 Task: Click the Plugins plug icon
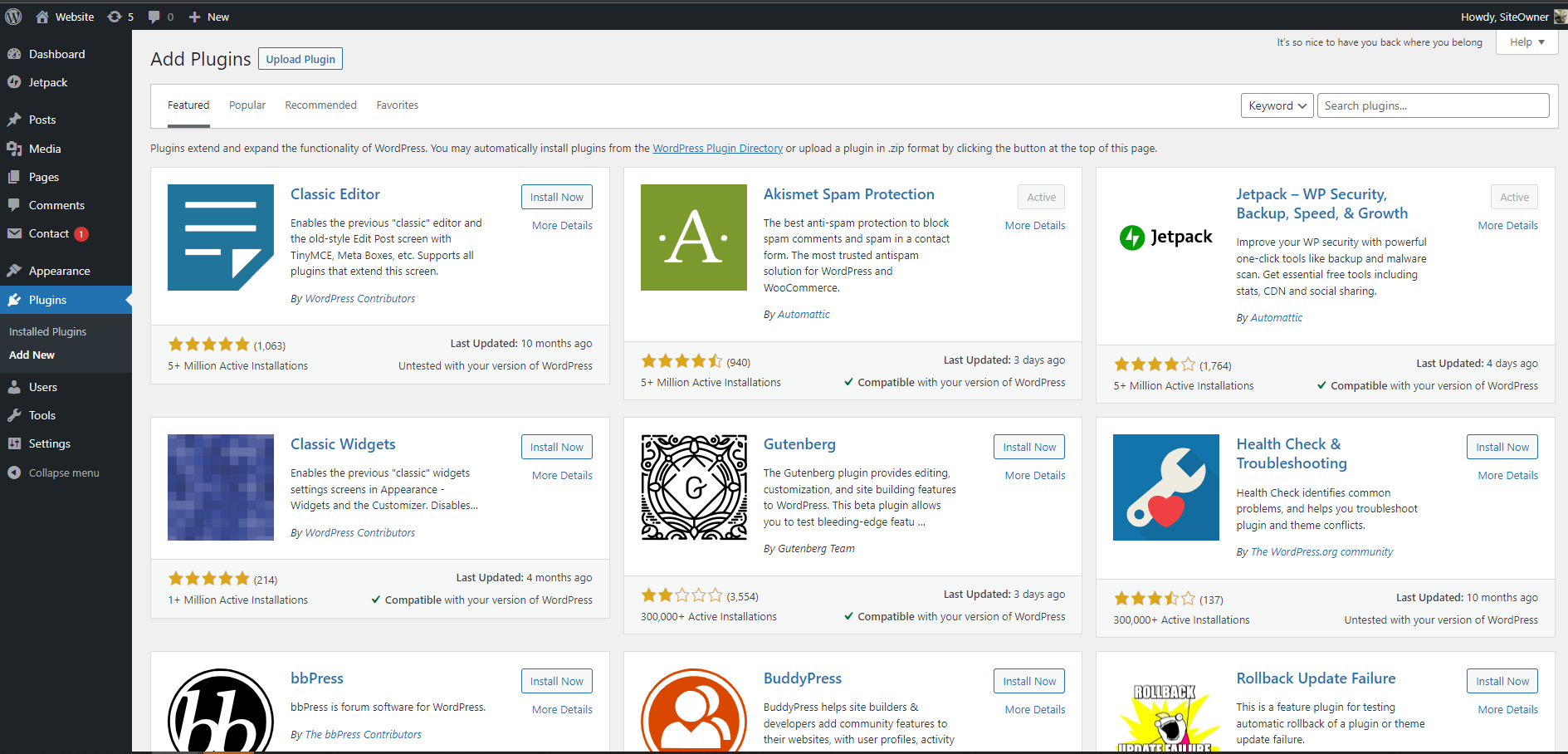(15, 300)
